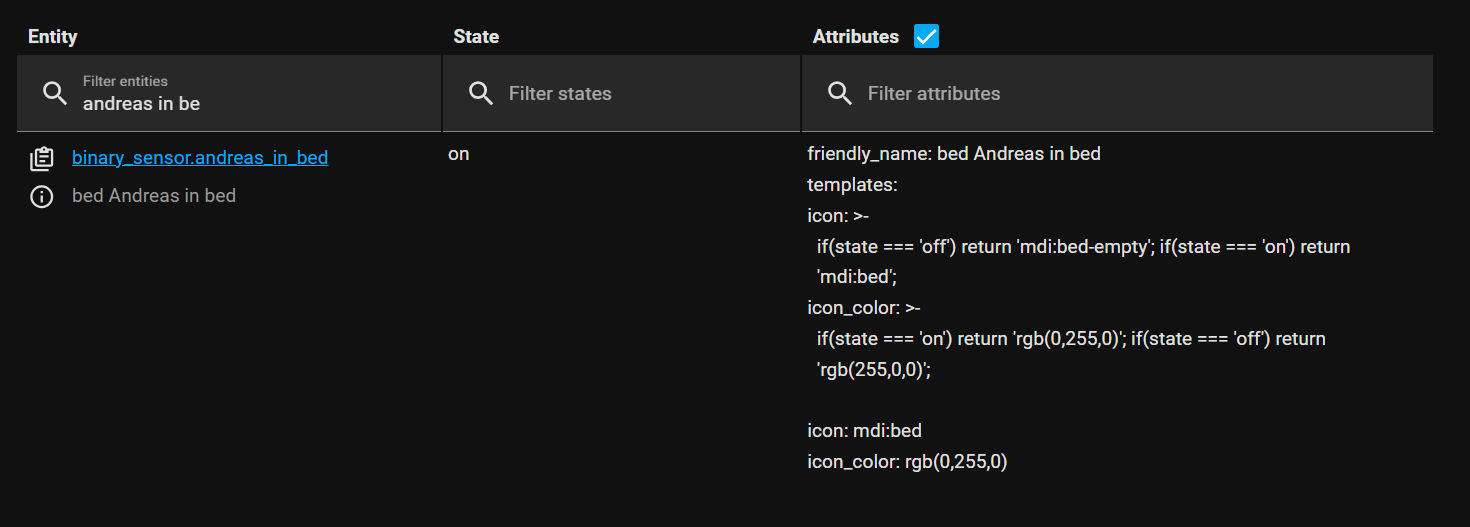Image resolution: width=1470 pixels, height=527 pixels.
Task: Uncheck the Attributes checkbox
Action: 927,36
